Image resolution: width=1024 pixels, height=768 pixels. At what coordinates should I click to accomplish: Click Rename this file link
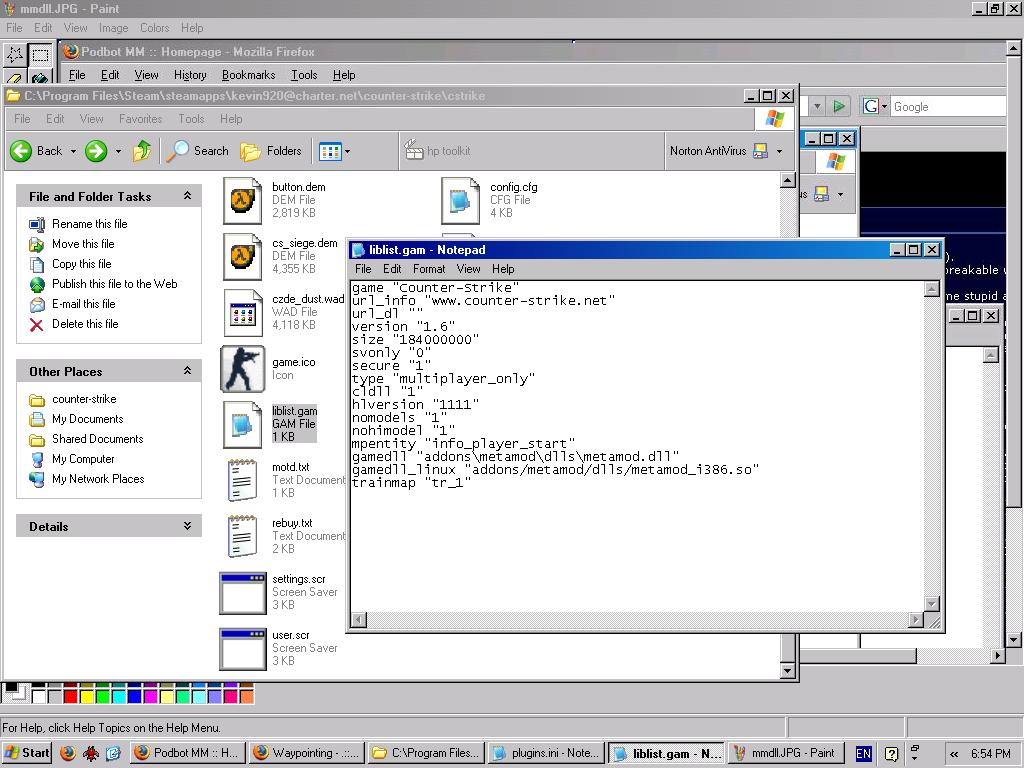(x=89, y=224)
